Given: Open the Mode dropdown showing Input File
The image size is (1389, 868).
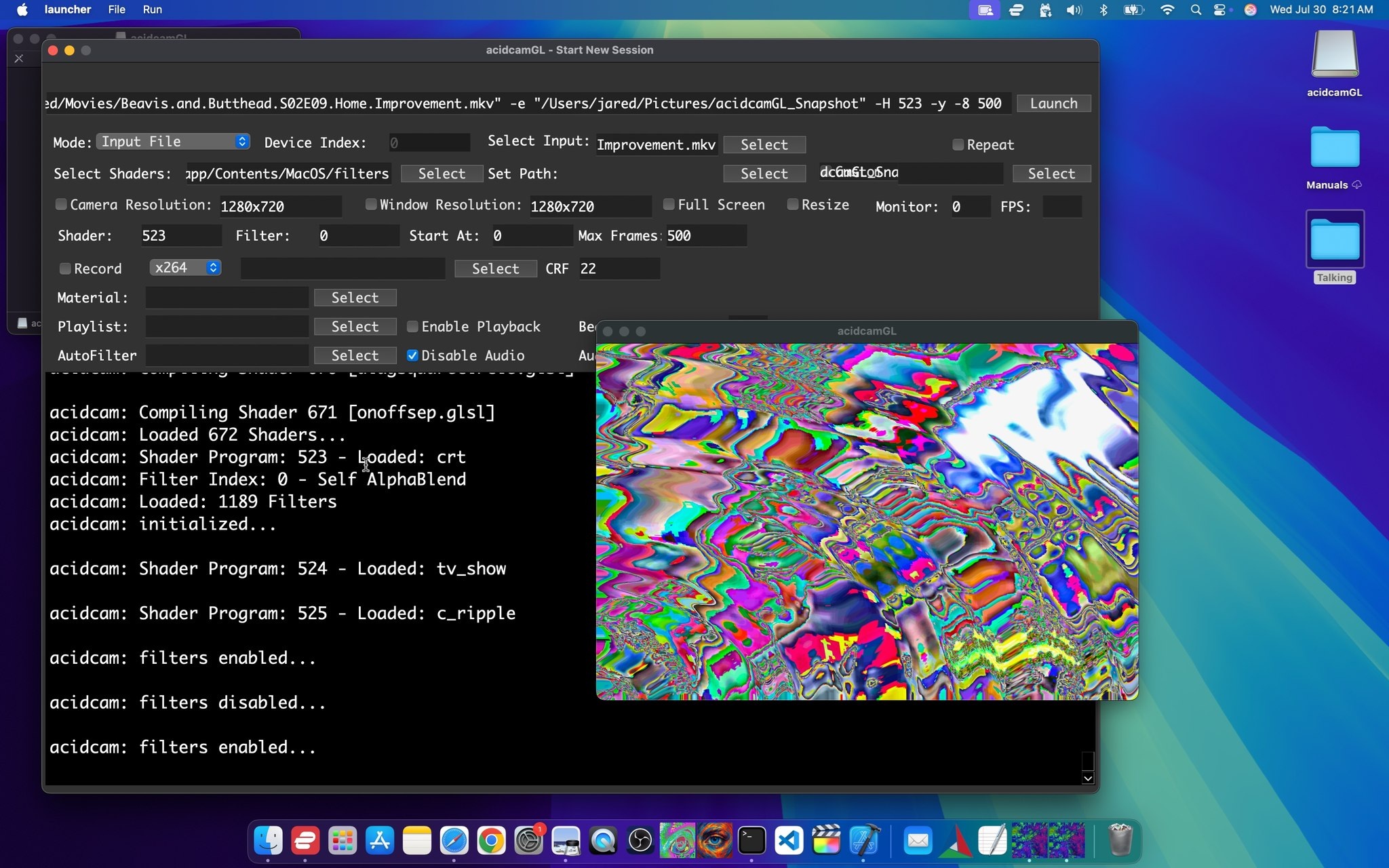Looking at the screenshot, I should (173, 141).
